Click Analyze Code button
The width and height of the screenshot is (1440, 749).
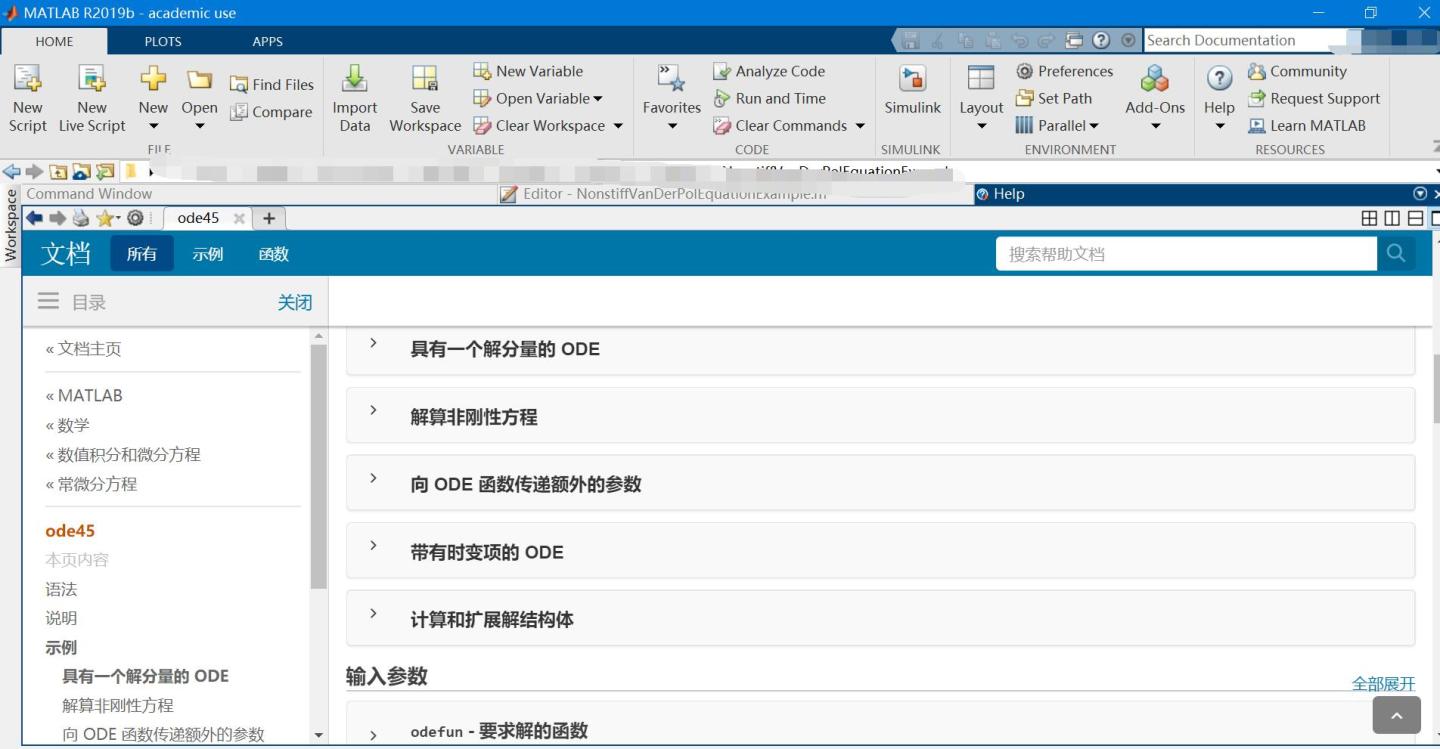click(769, 71)
